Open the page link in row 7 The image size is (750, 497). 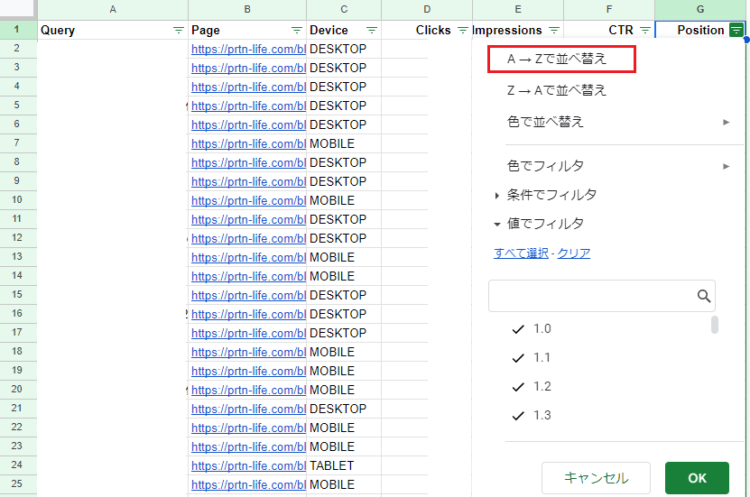point(248,144)
